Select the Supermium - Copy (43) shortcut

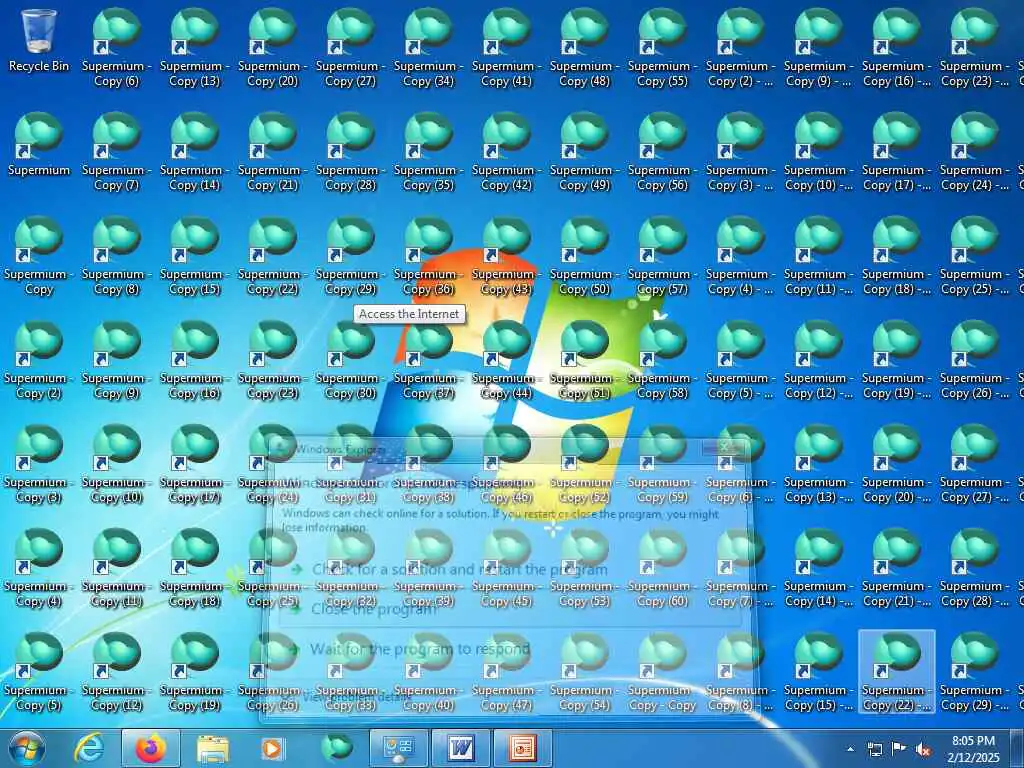coord(507,255)
